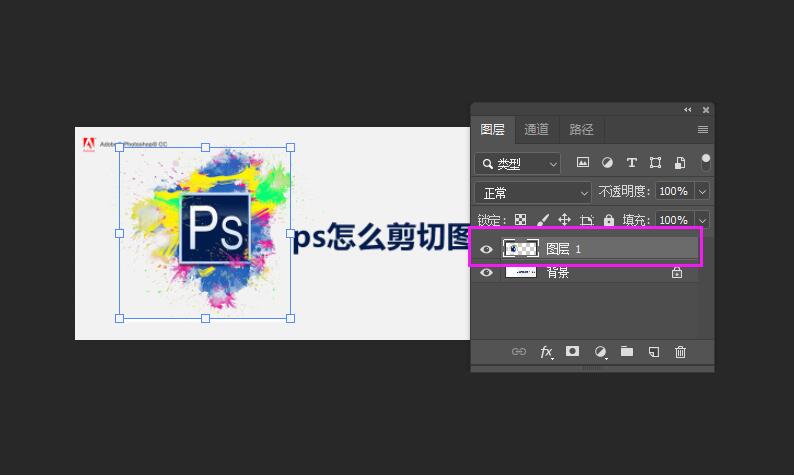Delete layer with trash icon
Viewport: 794px width, 475px height.
tap(680, 351)
